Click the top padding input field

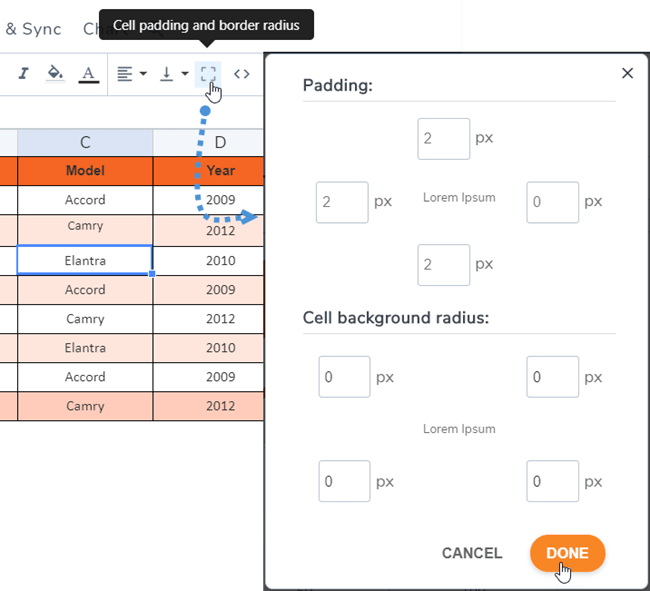pos(443,139)
